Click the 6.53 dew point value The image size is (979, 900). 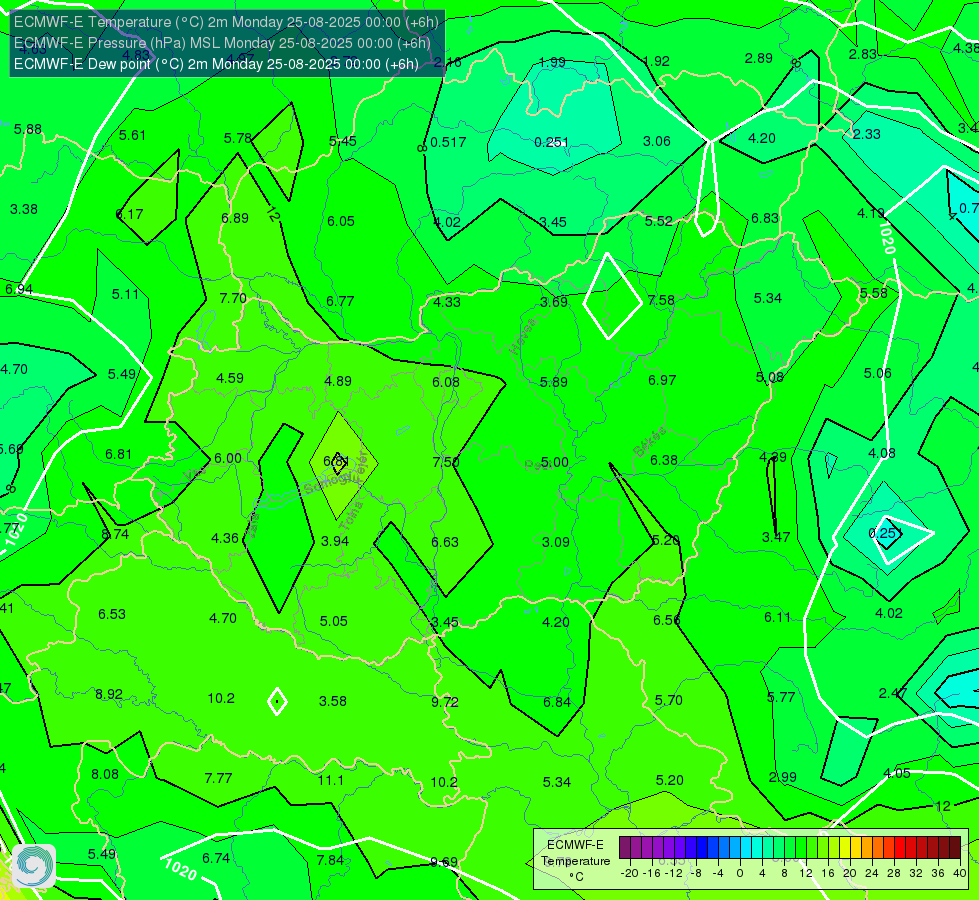pos(112,614)
